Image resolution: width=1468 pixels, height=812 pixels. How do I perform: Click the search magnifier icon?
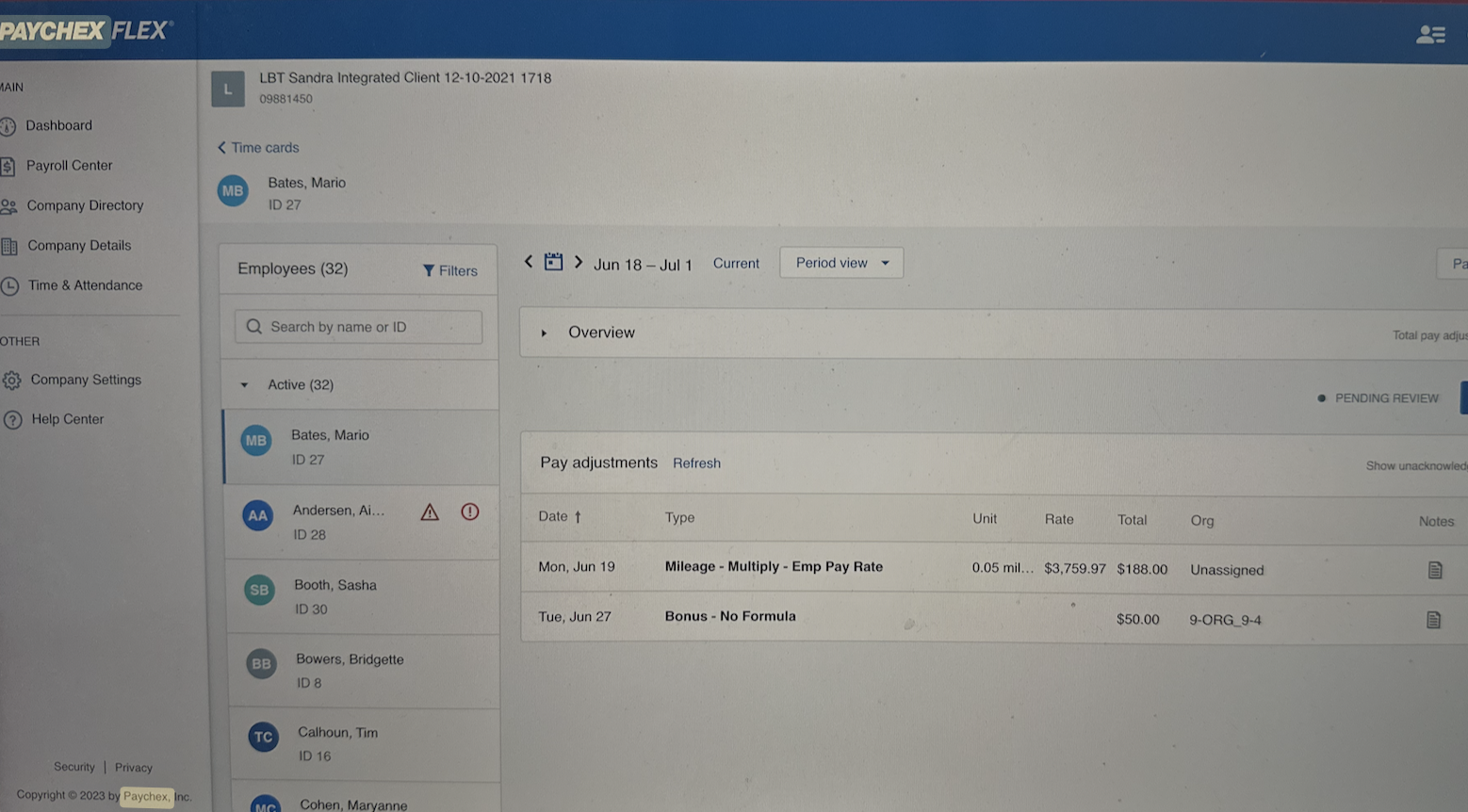(254, 327)
